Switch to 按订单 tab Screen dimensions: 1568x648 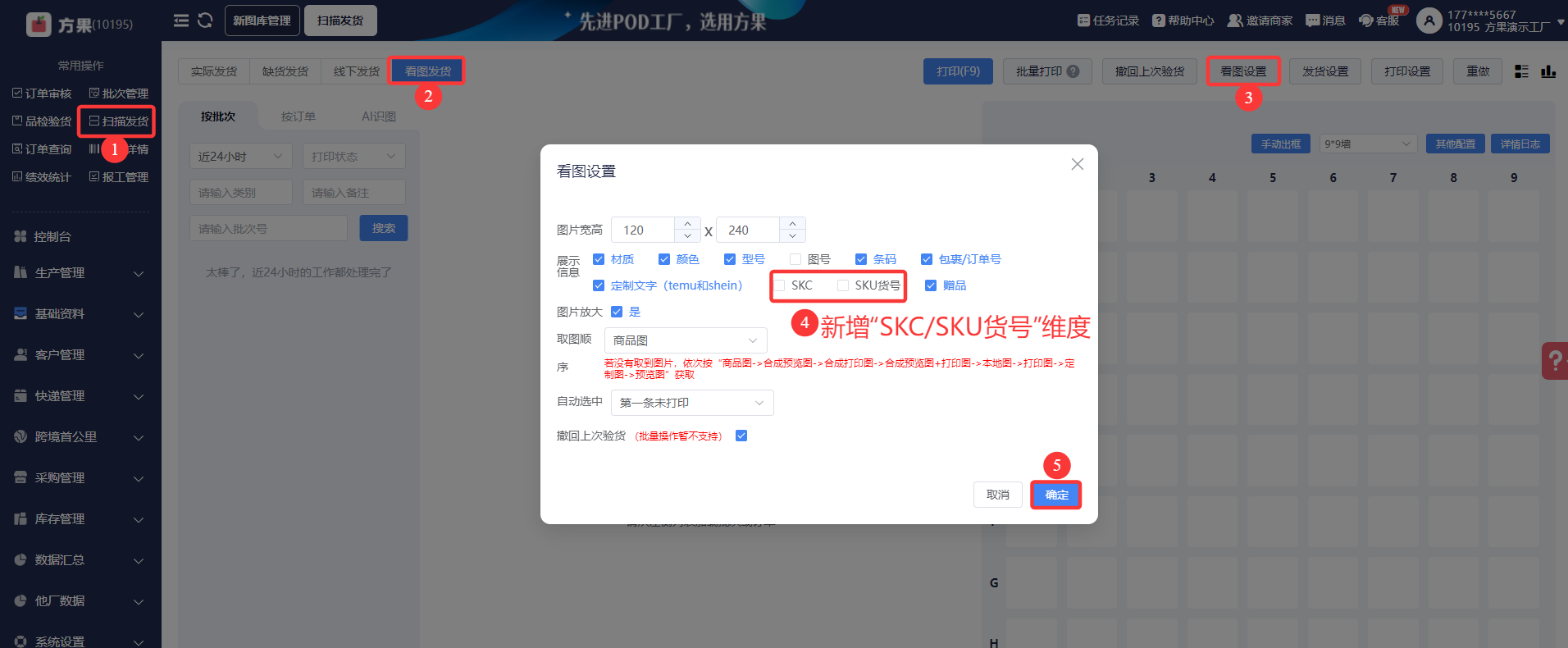[x=299, y=116]
